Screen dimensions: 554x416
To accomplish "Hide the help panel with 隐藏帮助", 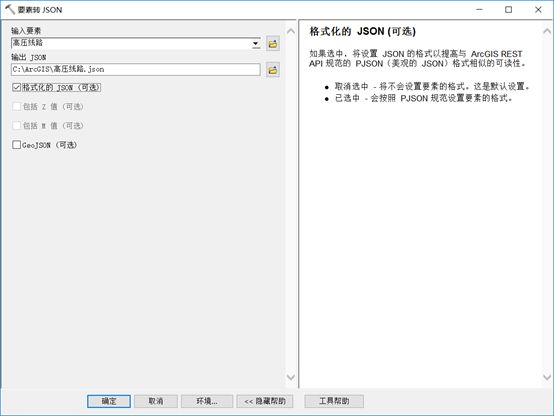I will [x=265, y=401].
